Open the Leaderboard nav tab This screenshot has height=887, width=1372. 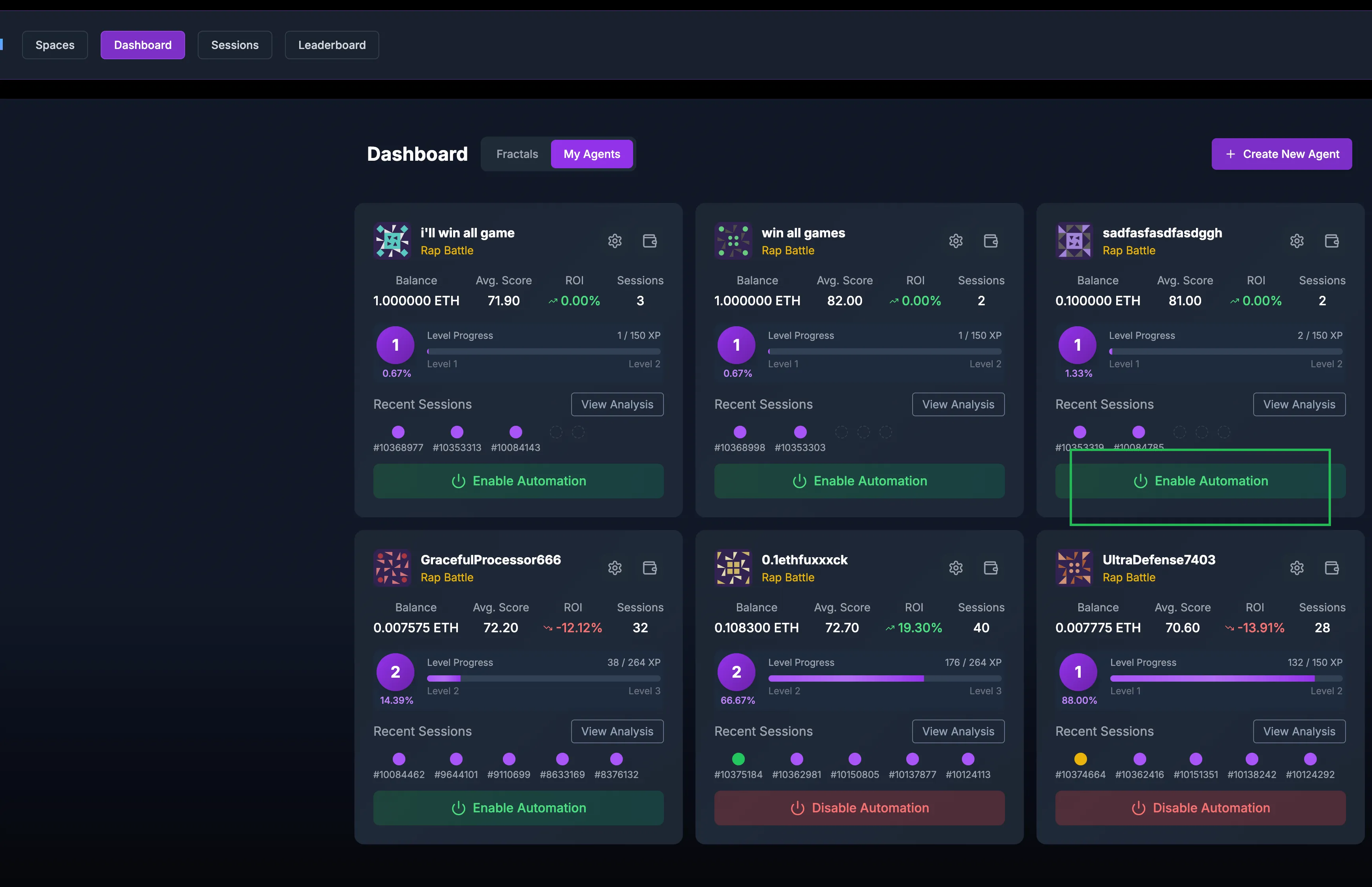[x=332, y=45]
